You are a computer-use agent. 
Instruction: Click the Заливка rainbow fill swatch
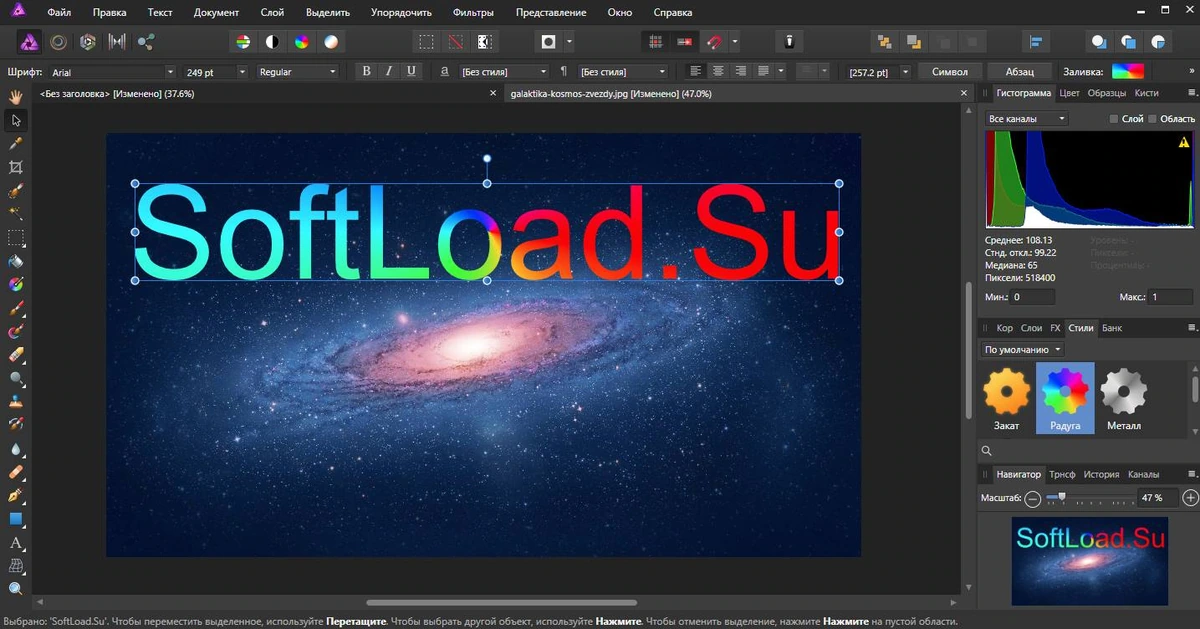pyautogui.click(x=1127, y=71)
